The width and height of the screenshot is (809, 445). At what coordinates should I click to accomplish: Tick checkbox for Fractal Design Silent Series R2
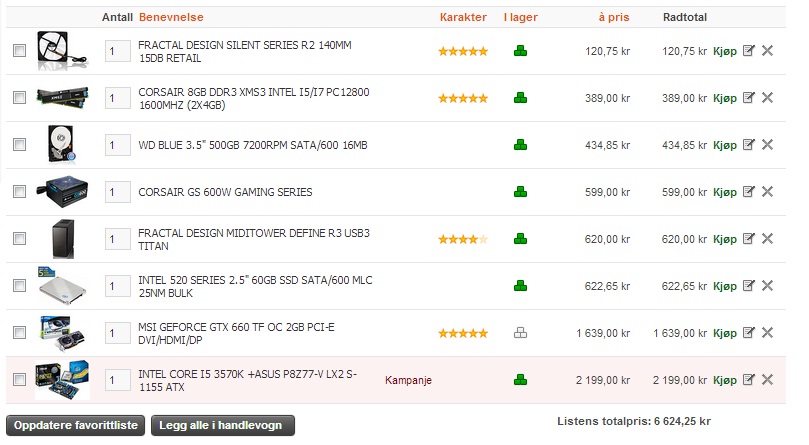[19, 51]
